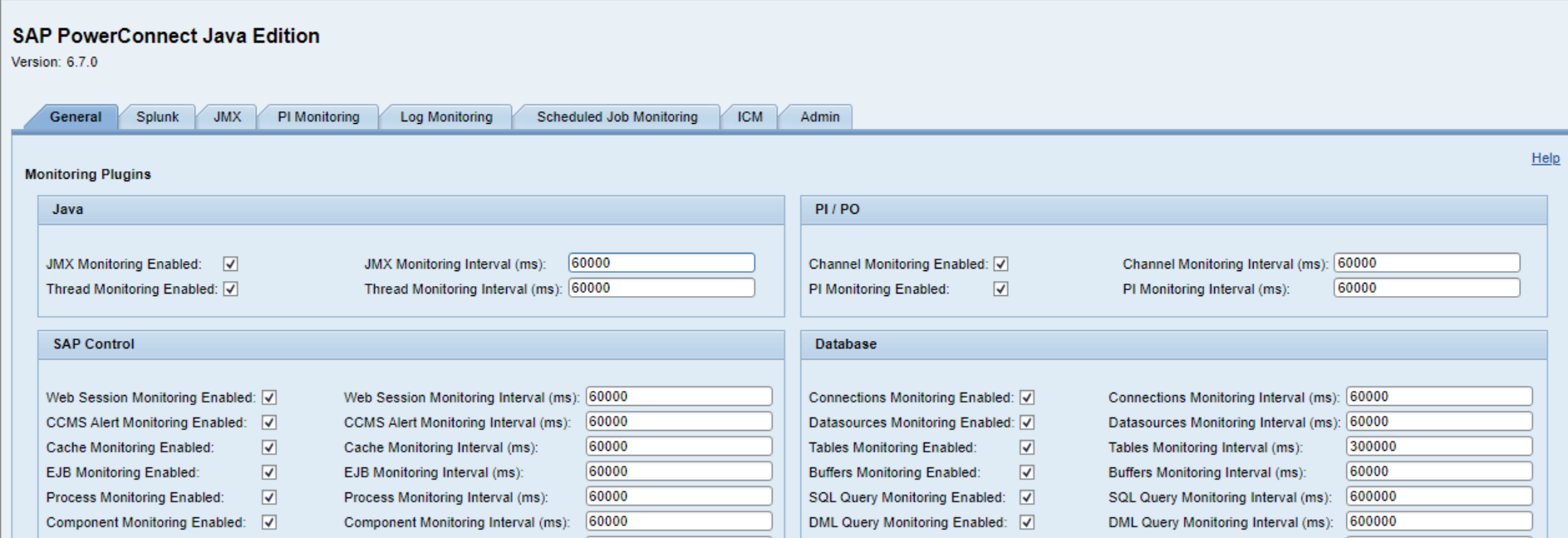Click DML Query Monitoring Interval input

point(1438,521)
